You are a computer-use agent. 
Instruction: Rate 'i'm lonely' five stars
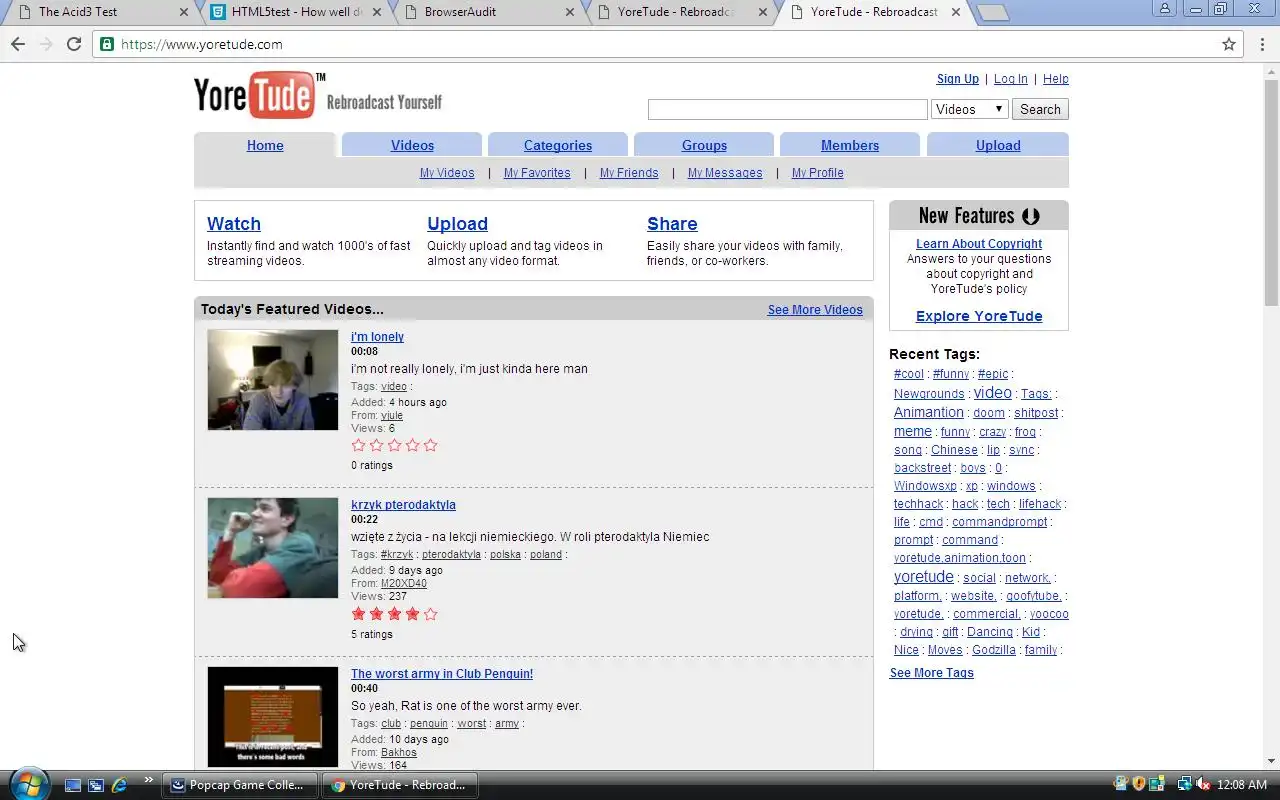[x=431, y=445]
